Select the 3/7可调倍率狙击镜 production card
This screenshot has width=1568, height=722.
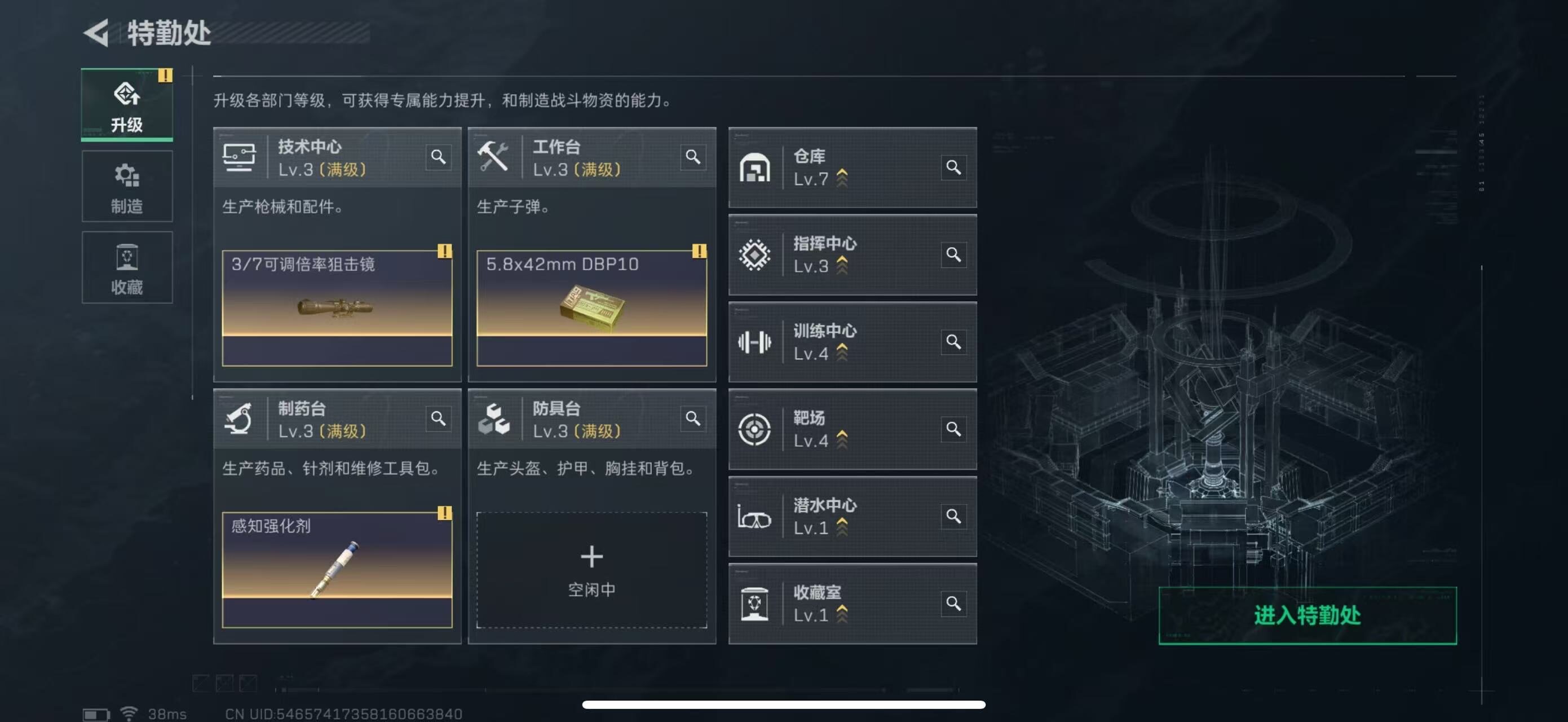[x=337, y=308]
